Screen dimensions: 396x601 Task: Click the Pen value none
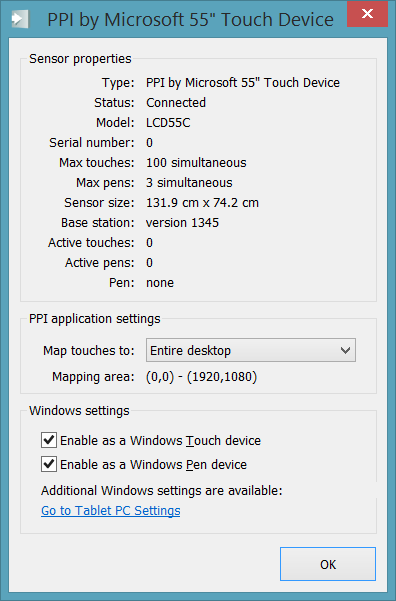pos(160,283)
